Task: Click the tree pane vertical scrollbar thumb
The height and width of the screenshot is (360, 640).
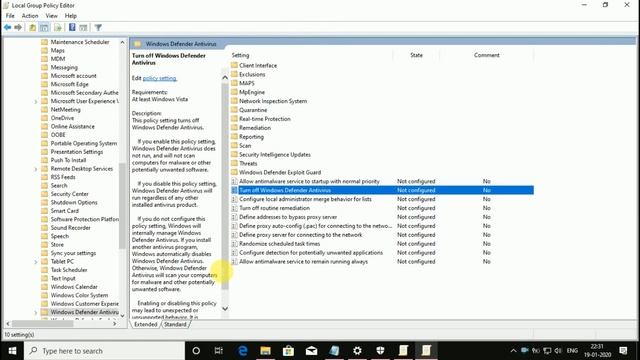Action: pyautogui.click(x=122, y=205)
